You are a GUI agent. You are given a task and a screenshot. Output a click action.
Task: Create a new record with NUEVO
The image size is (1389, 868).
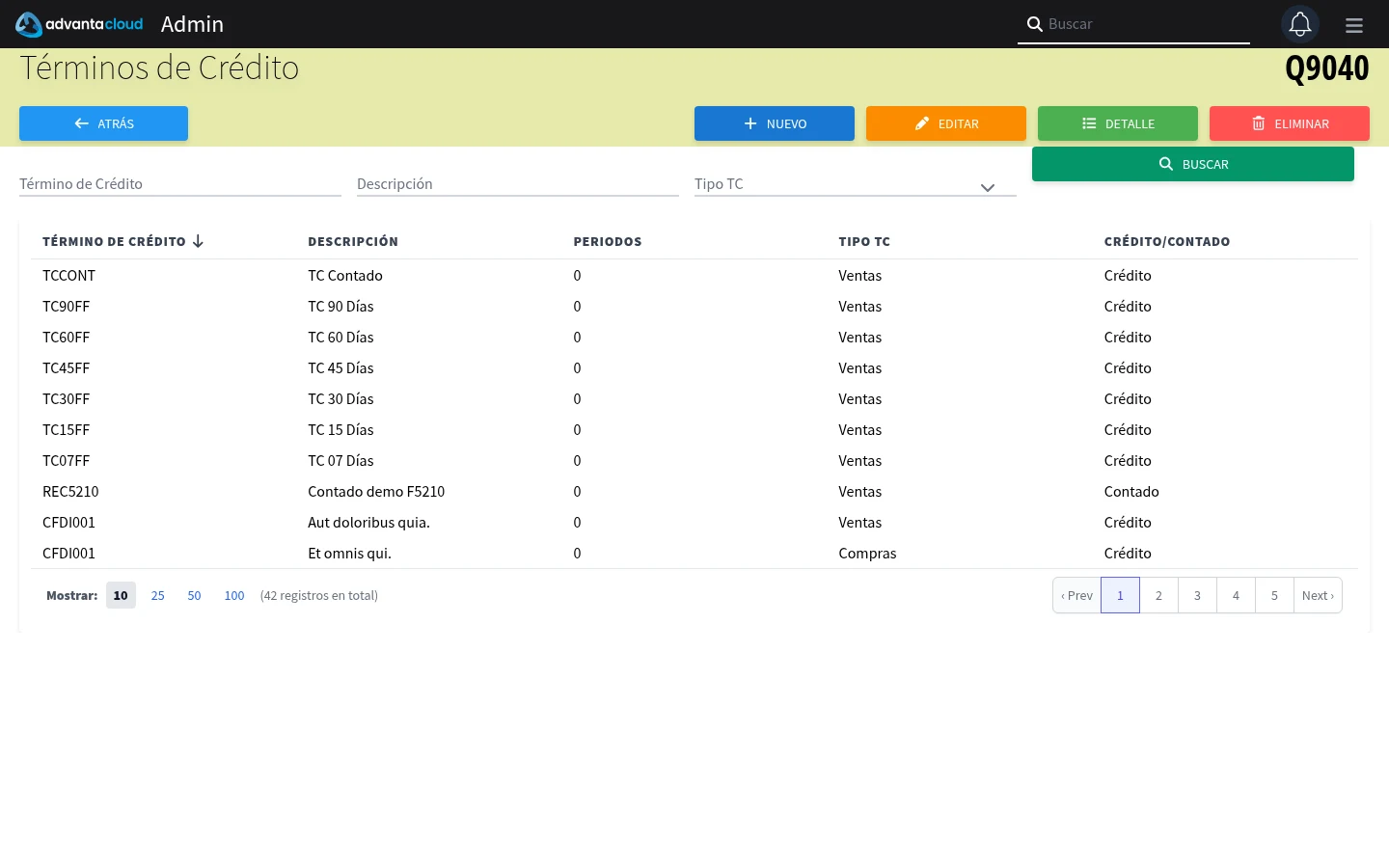[775, 123]
